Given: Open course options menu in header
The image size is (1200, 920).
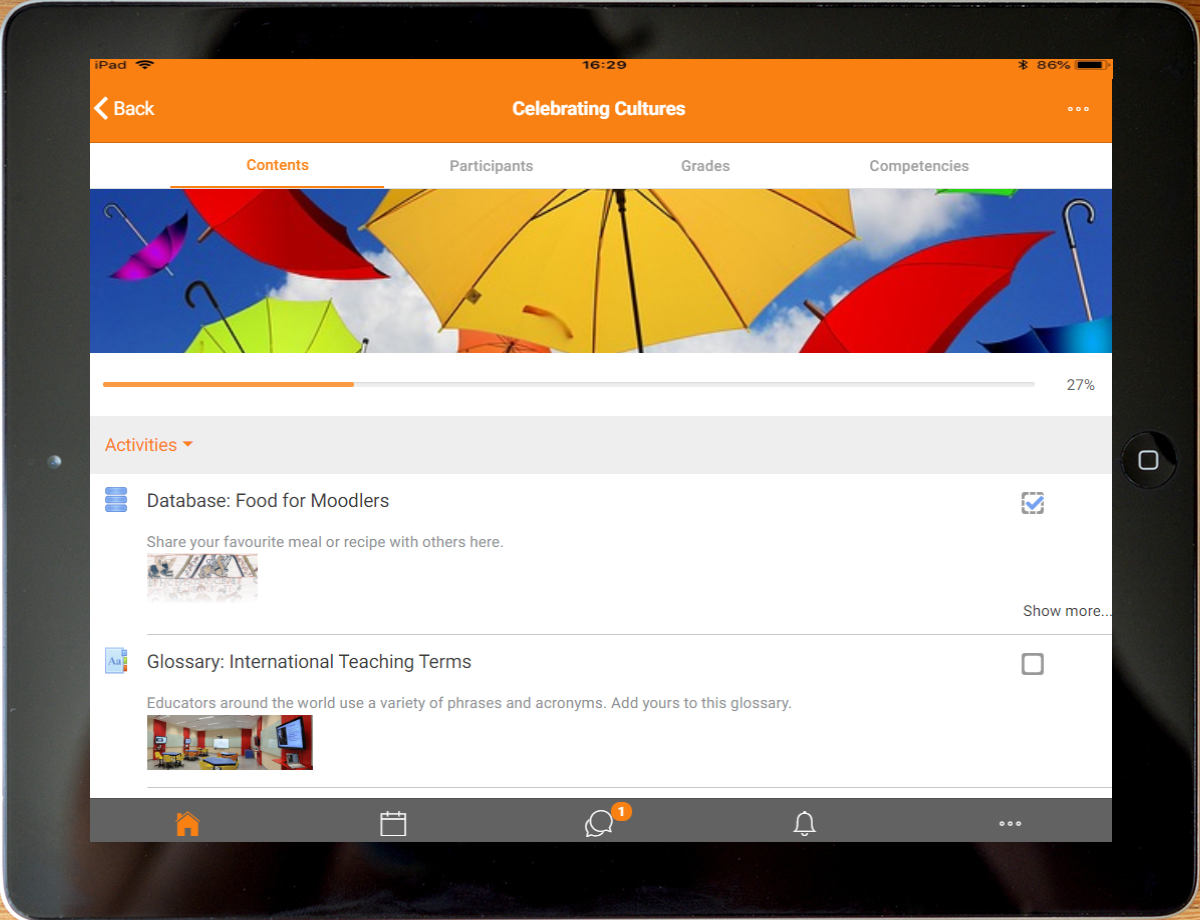Looking at the screenshot, I should coord(1078,109).
